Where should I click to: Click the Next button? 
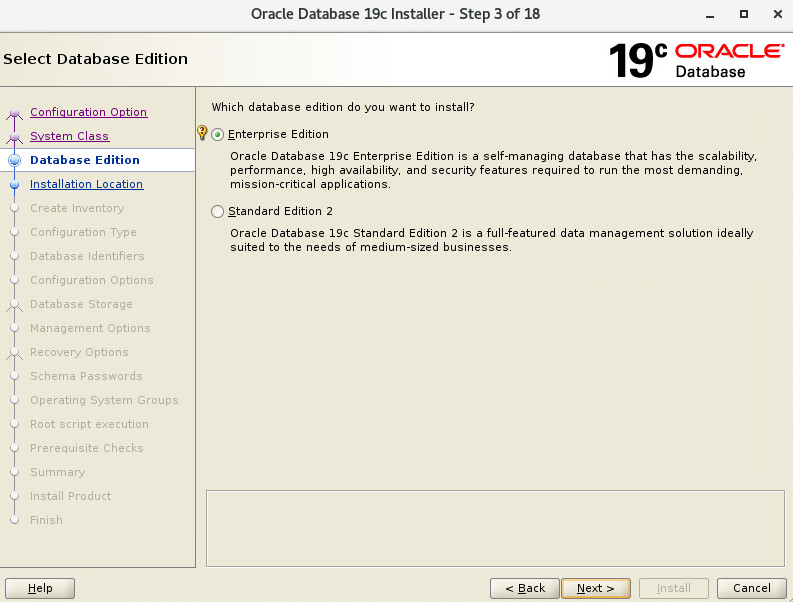(596, 588)
